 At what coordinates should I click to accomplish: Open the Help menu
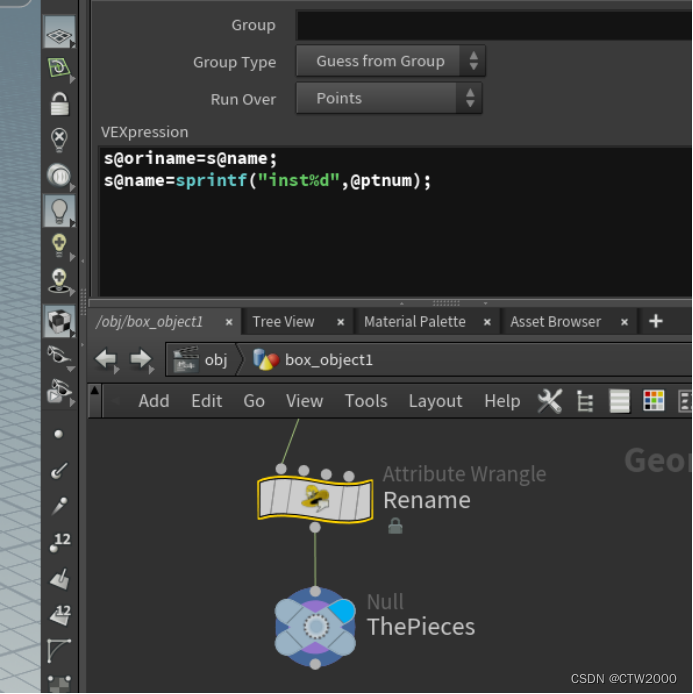pyautogui.click(x=502, y=401)
